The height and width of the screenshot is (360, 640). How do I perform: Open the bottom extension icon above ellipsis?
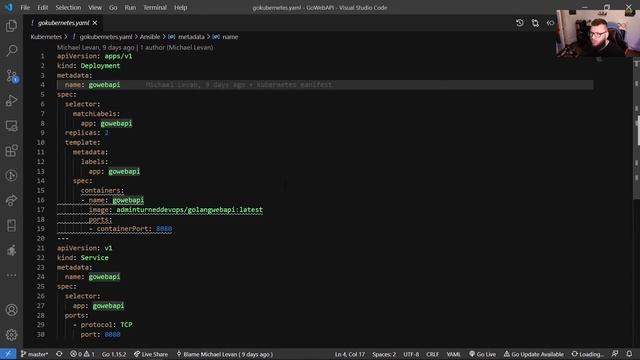[11, 250]
